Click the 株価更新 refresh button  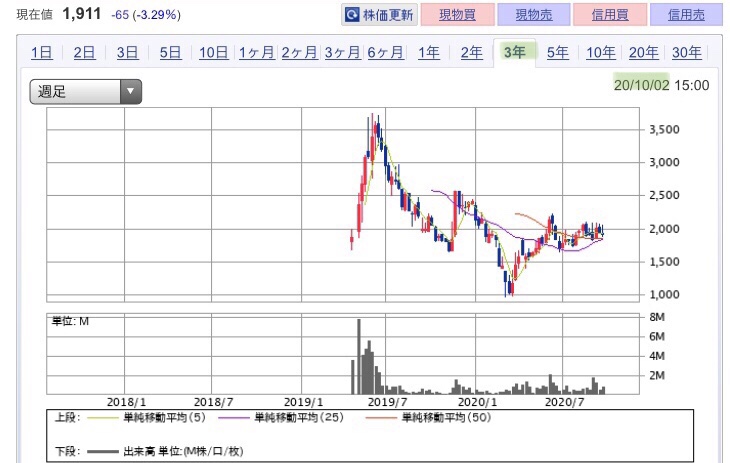tap(379, 15)
